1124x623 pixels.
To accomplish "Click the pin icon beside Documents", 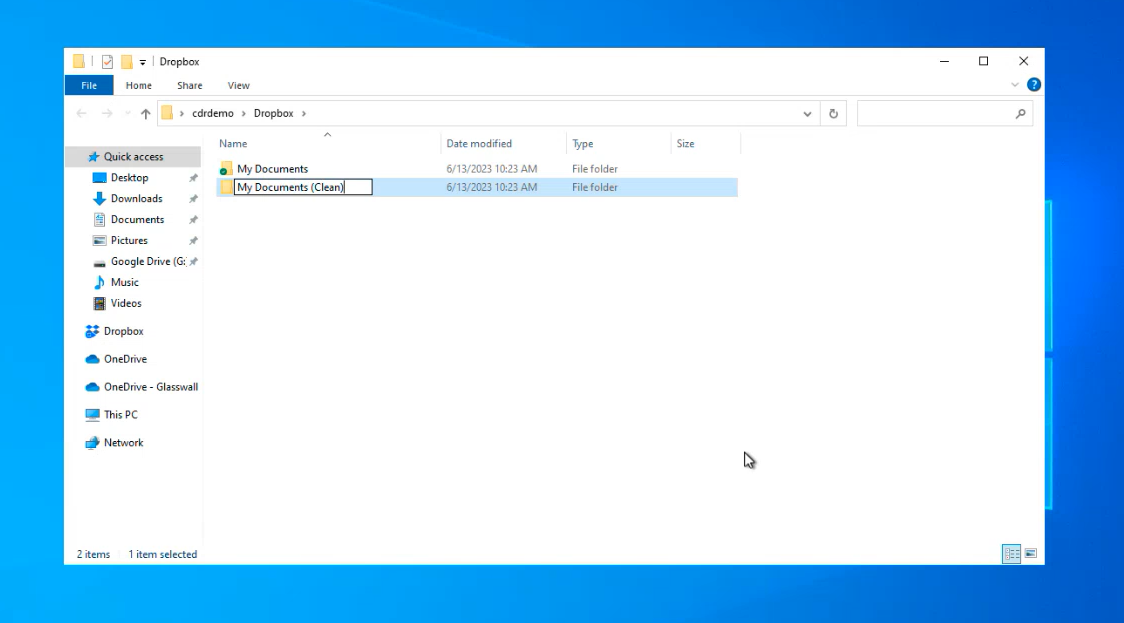I will 193,219.
